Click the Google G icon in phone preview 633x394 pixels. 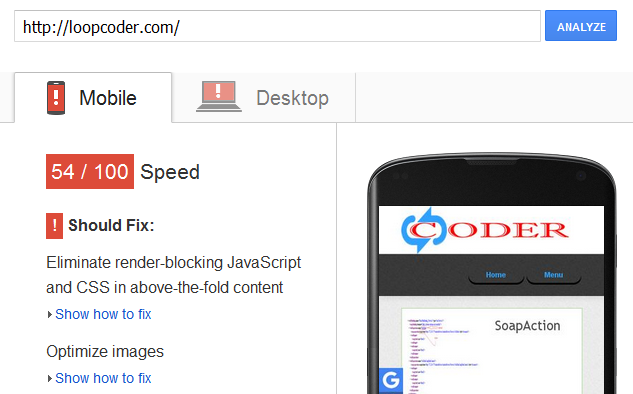tap(391, 380)
